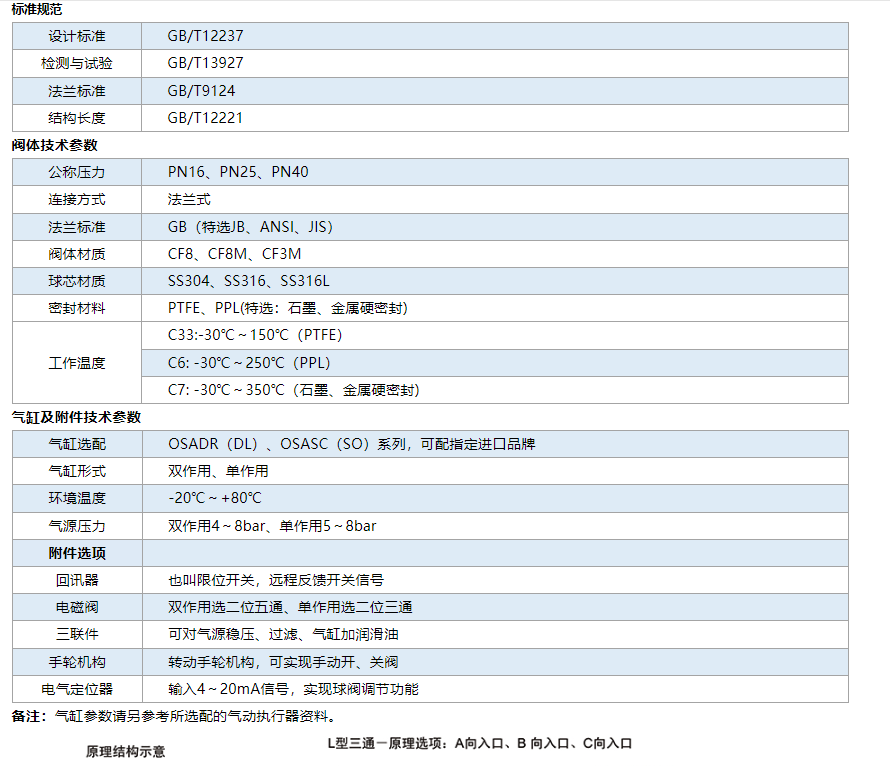Click the 气缸及附件技术参数 heading
This screenshot has width=890, height=766.
tap(76, 417)
